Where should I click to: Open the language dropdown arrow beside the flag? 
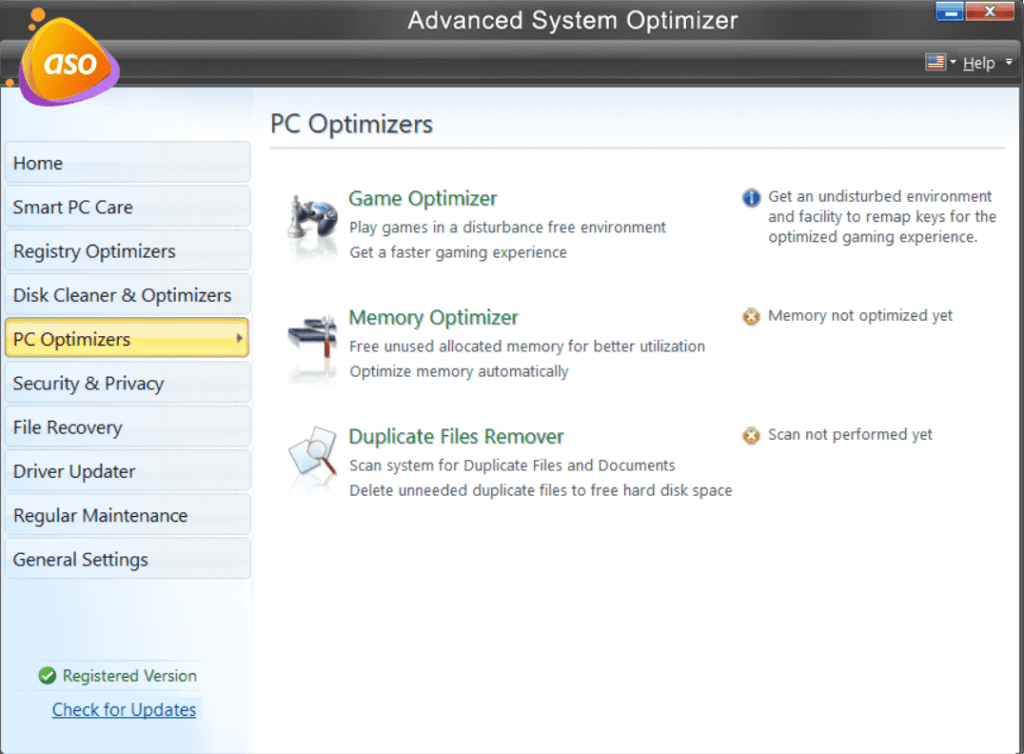pos(953,62)
